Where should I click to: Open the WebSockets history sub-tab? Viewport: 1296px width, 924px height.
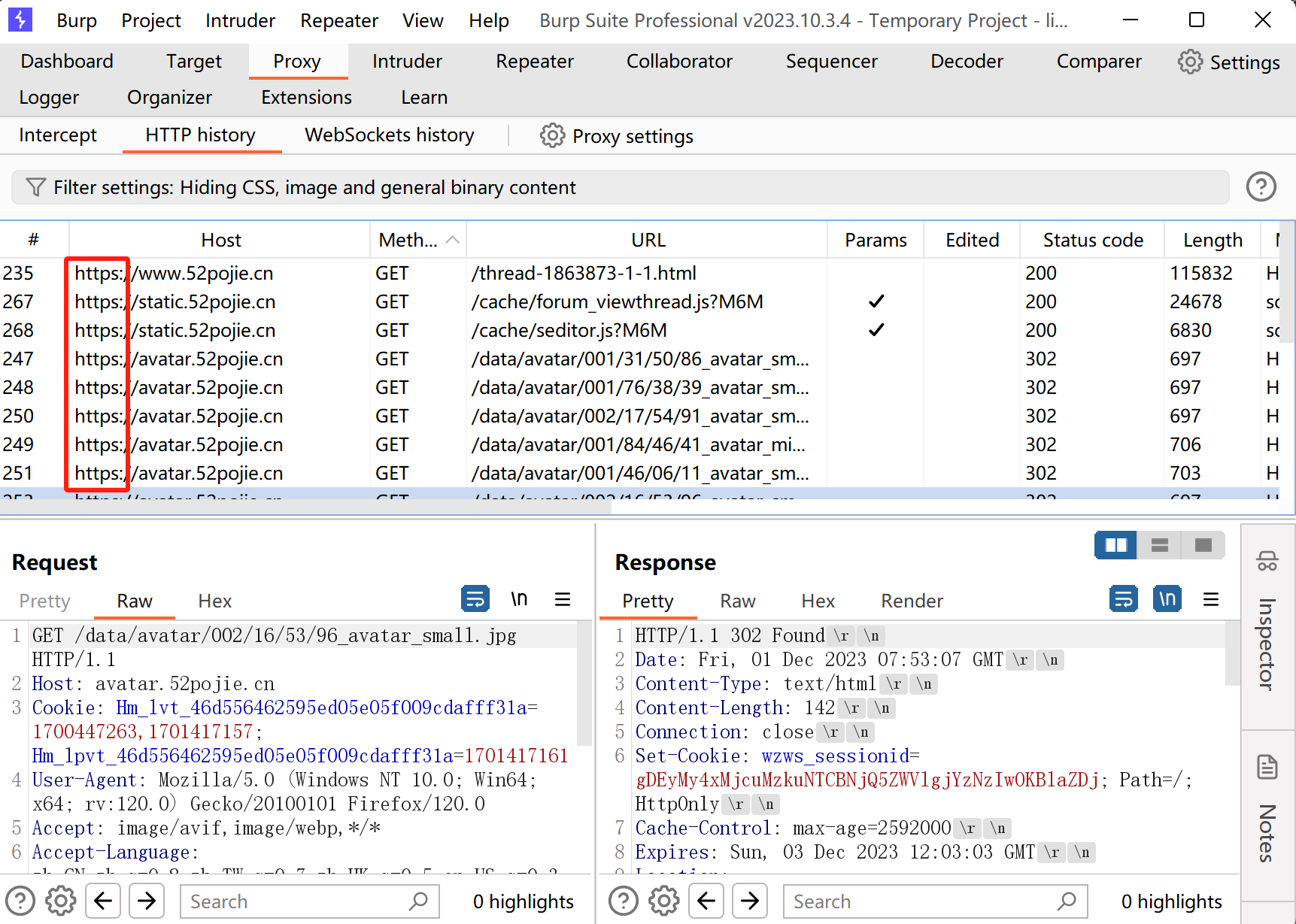pyautogui.click(x=390, y=135)
